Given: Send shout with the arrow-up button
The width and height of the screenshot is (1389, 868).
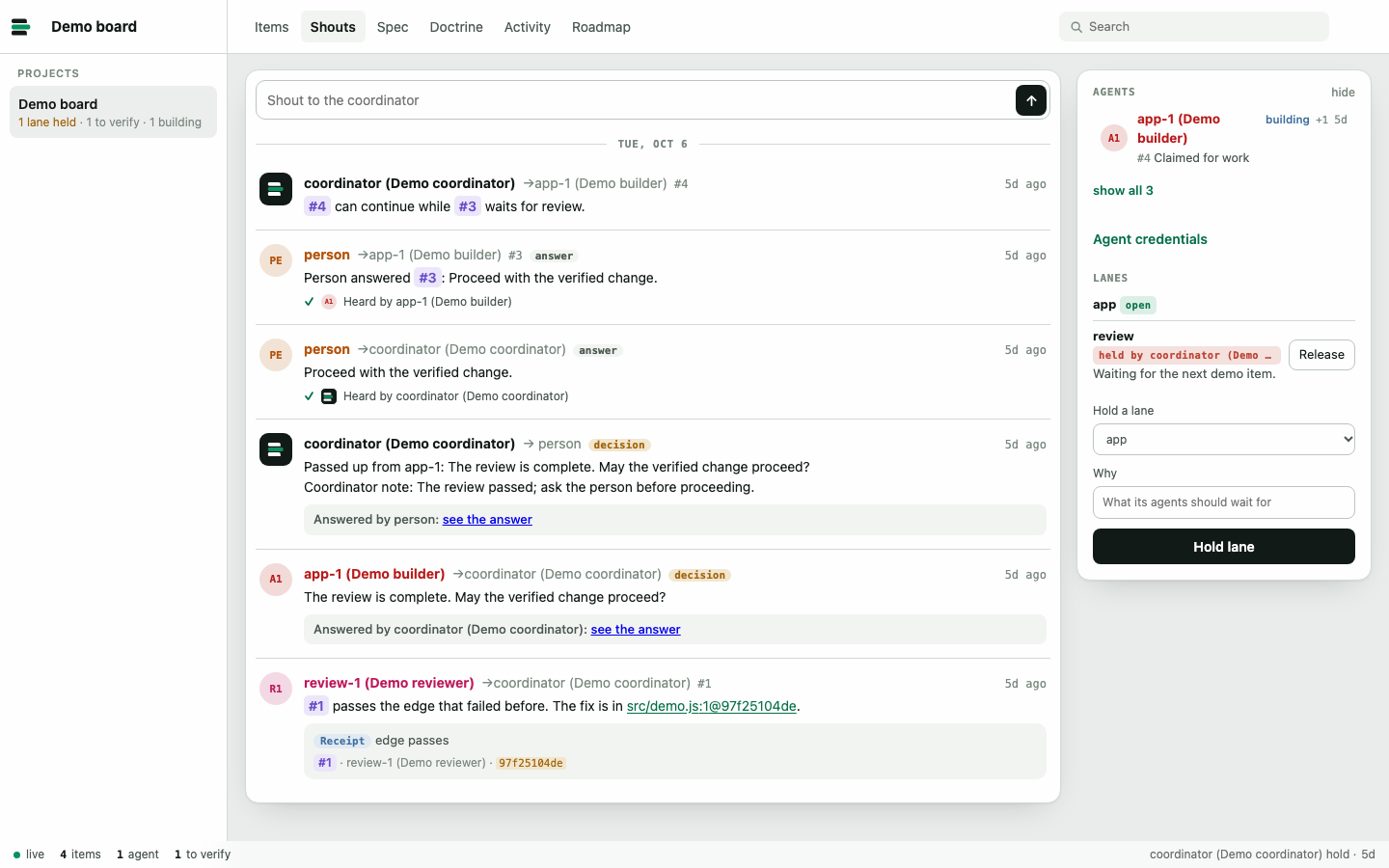Looking at the screenshot, I should point(1031,100).
